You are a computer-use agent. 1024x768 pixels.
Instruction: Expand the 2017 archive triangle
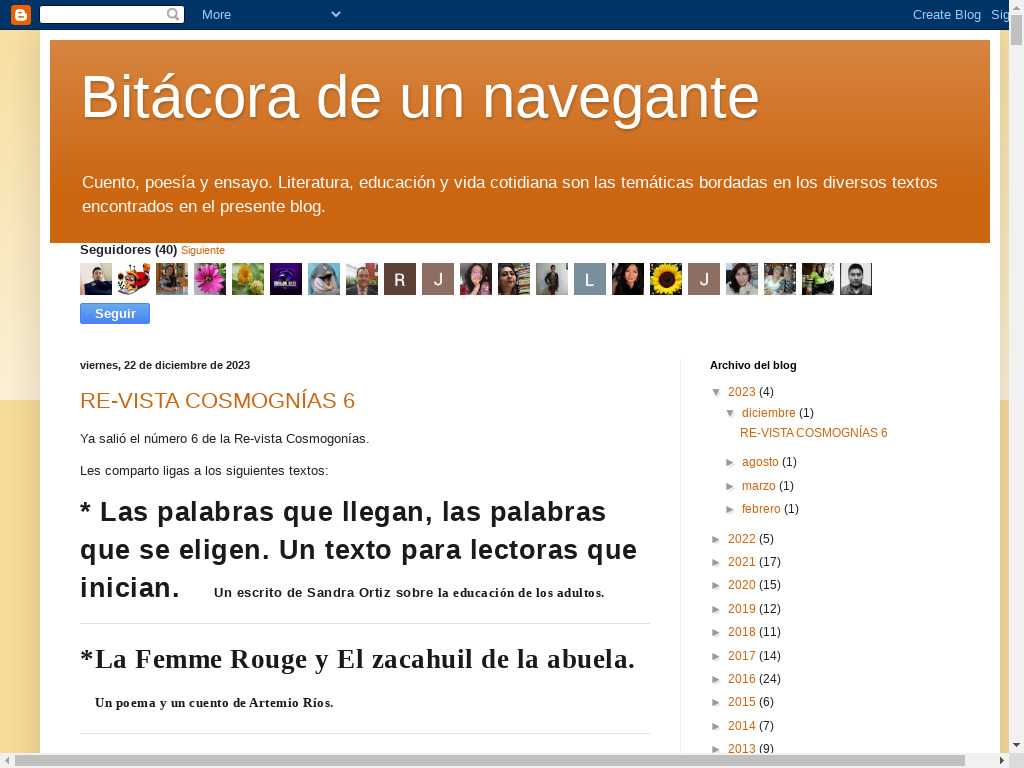(x=716, y=656)
